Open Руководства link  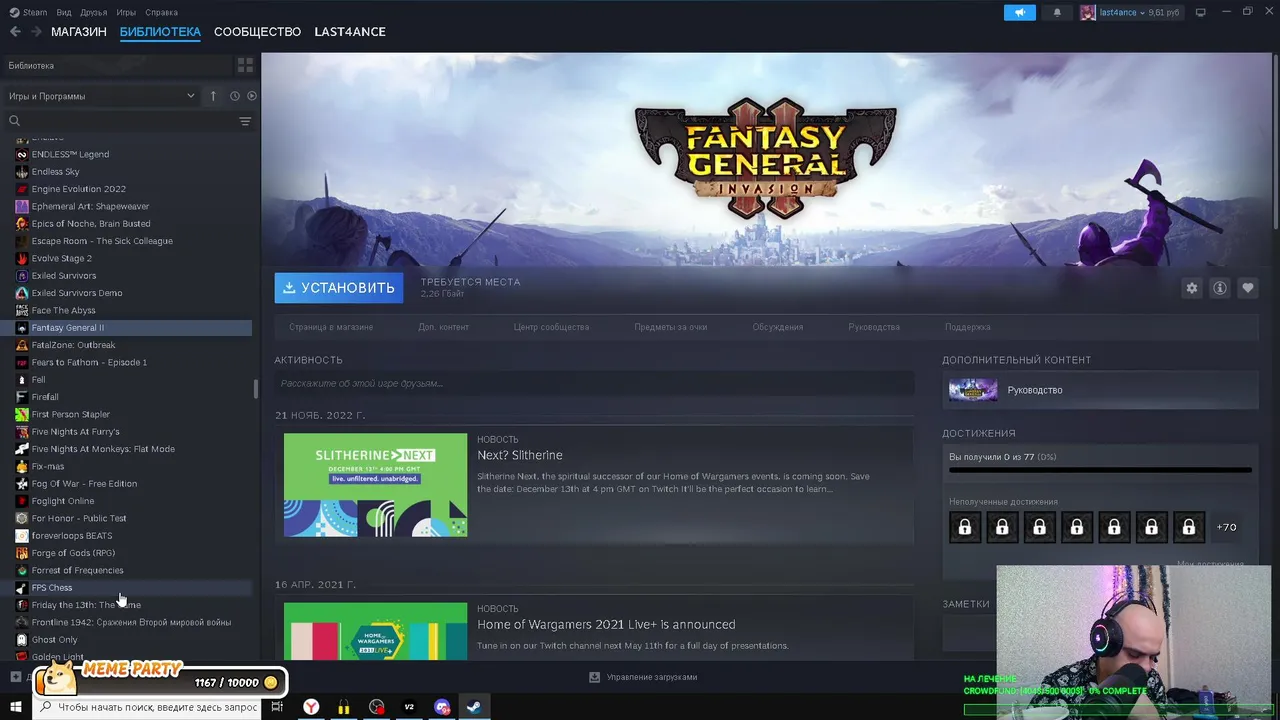click(874, 327)
